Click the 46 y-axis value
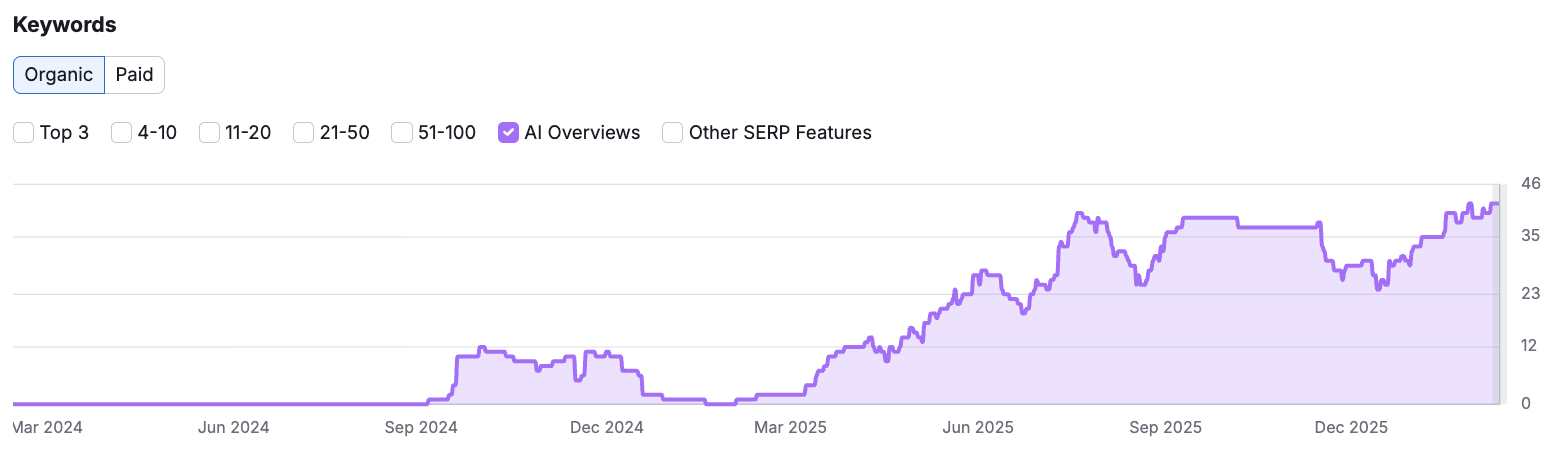The image size is (1560, 460). pos(1530,183)
